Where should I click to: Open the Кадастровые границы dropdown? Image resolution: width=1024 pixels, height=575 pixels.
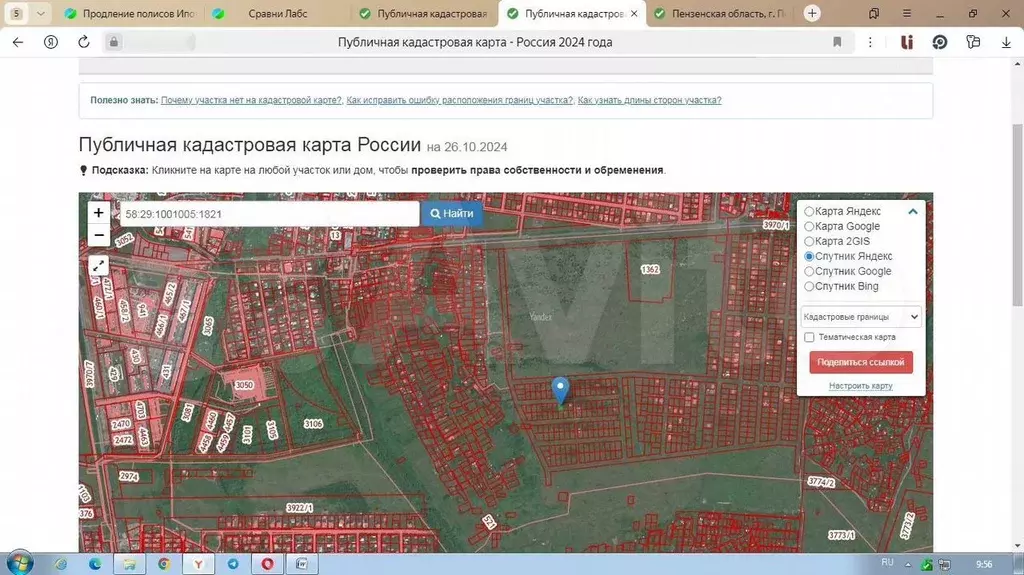pyautogui.click(x=861, y=317)
